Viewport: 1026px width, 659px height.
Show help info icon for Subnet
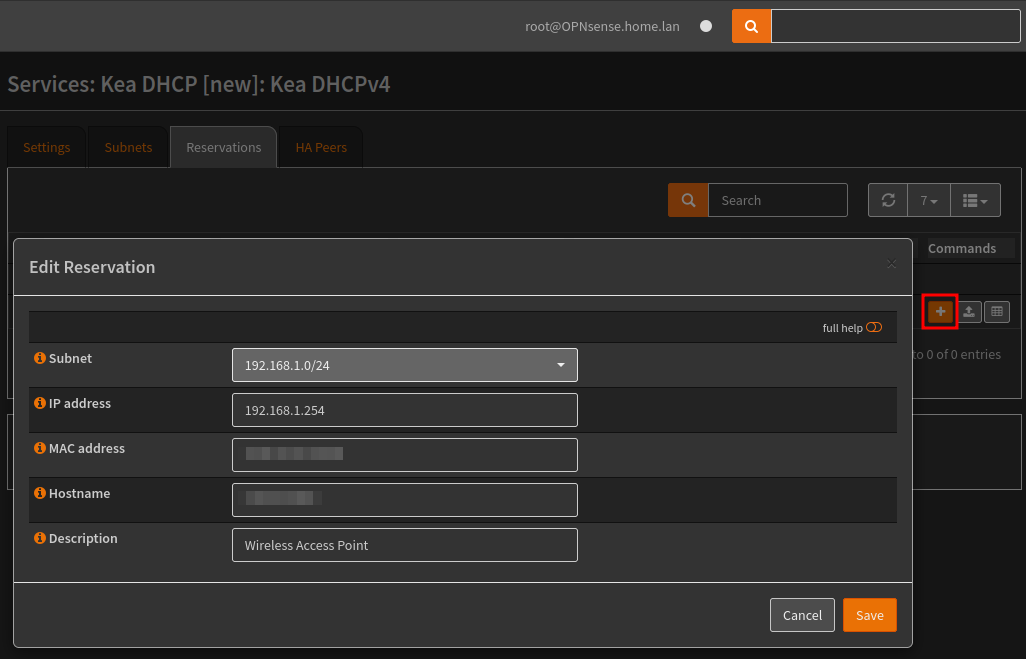click(x=40, y=358)
